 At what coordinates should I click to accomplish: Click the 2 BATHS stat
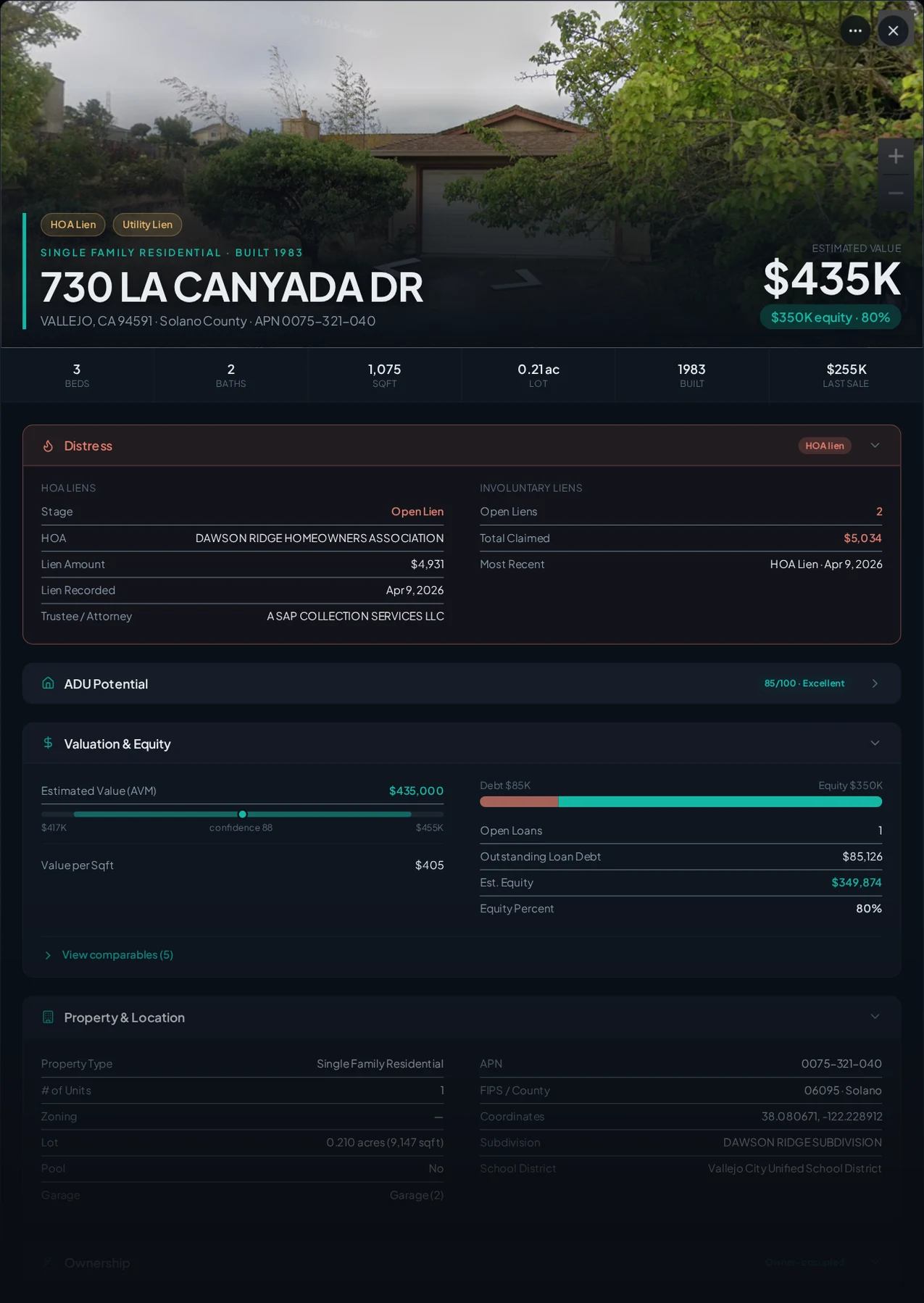[230, 375]
